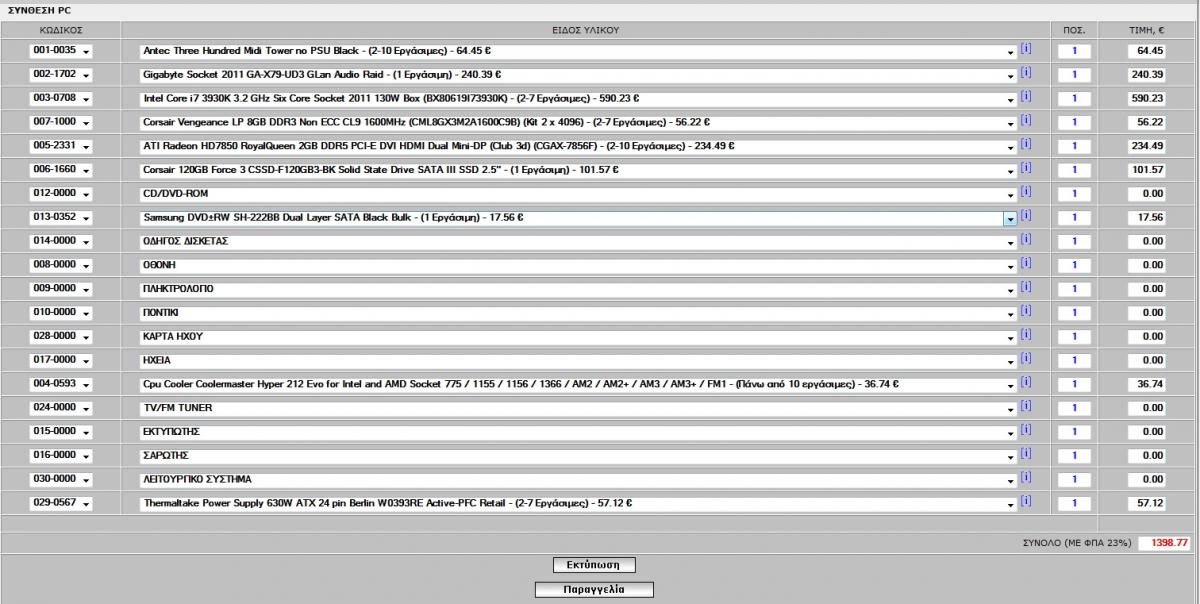Open the ΛΕΙΤΟΥΡΓΙΚΟ ΣΥΣΤΗΜΑ product dropdown
1200x604 pixels.
(579, 479)
